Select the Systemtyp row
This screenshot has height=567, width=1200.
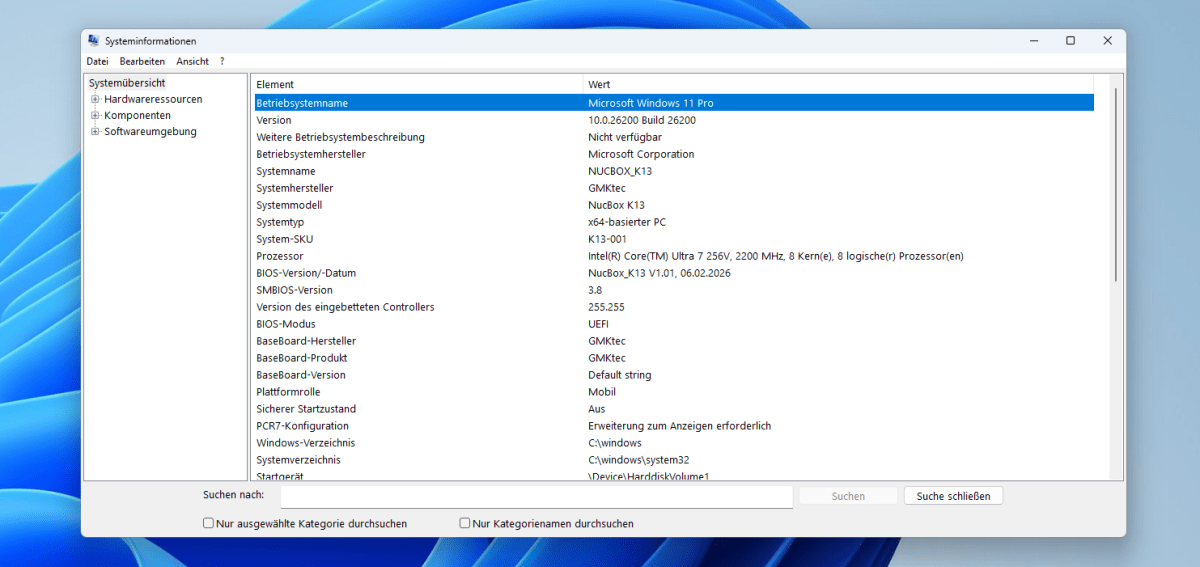[x=672, y=222]
